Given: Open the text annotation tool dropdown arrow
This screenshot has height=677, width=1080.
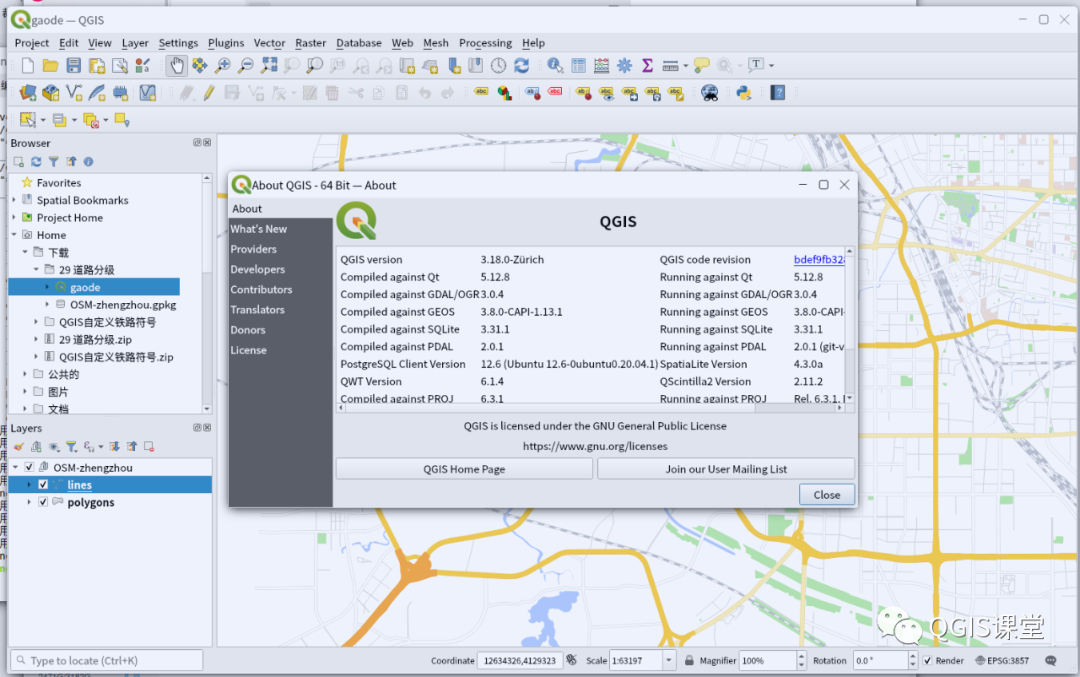Looking at the screenshot, I should click(771, 66).
